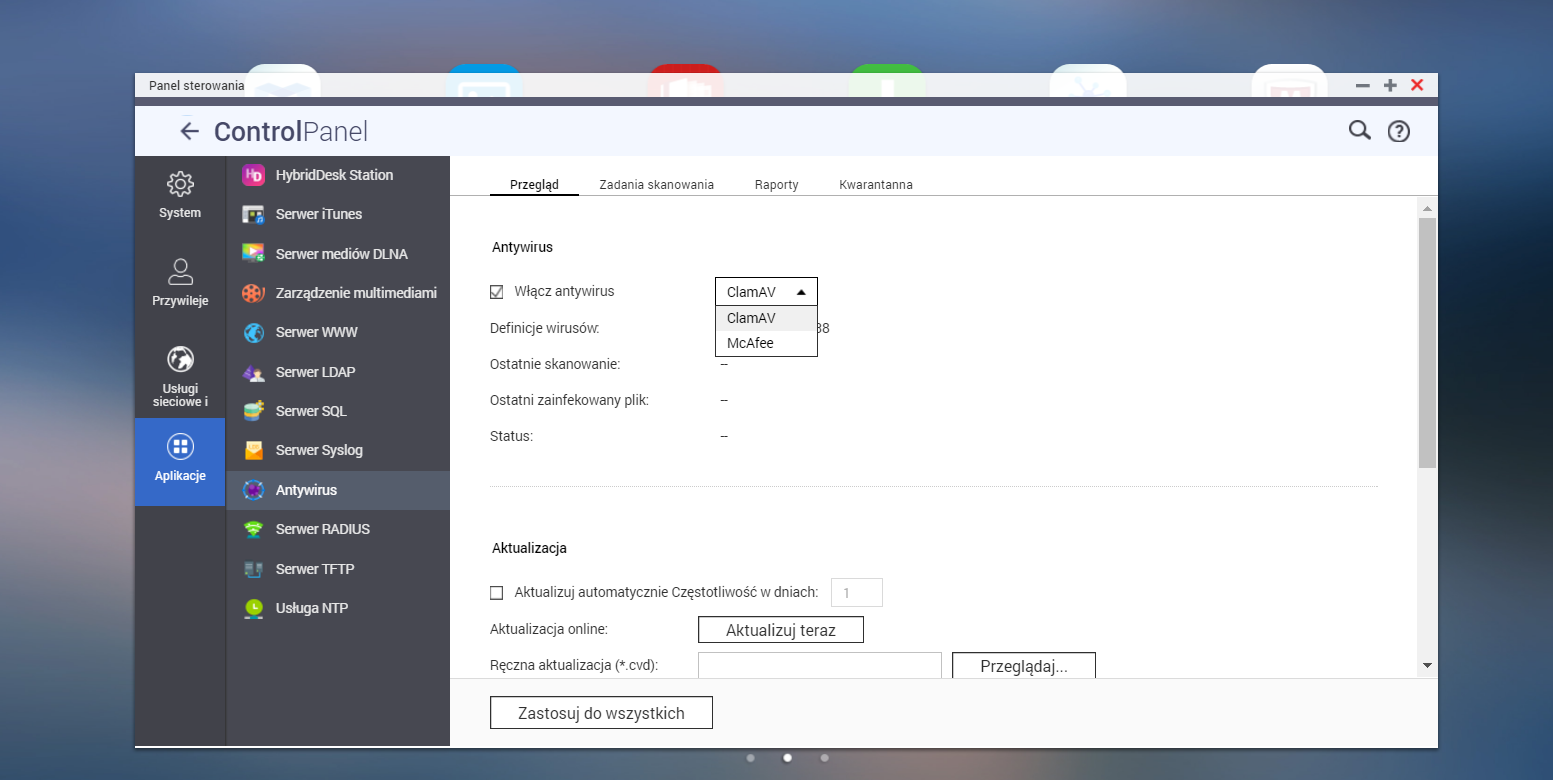
Task: Open the Kwarantanna tab
Action: point(875,185)
